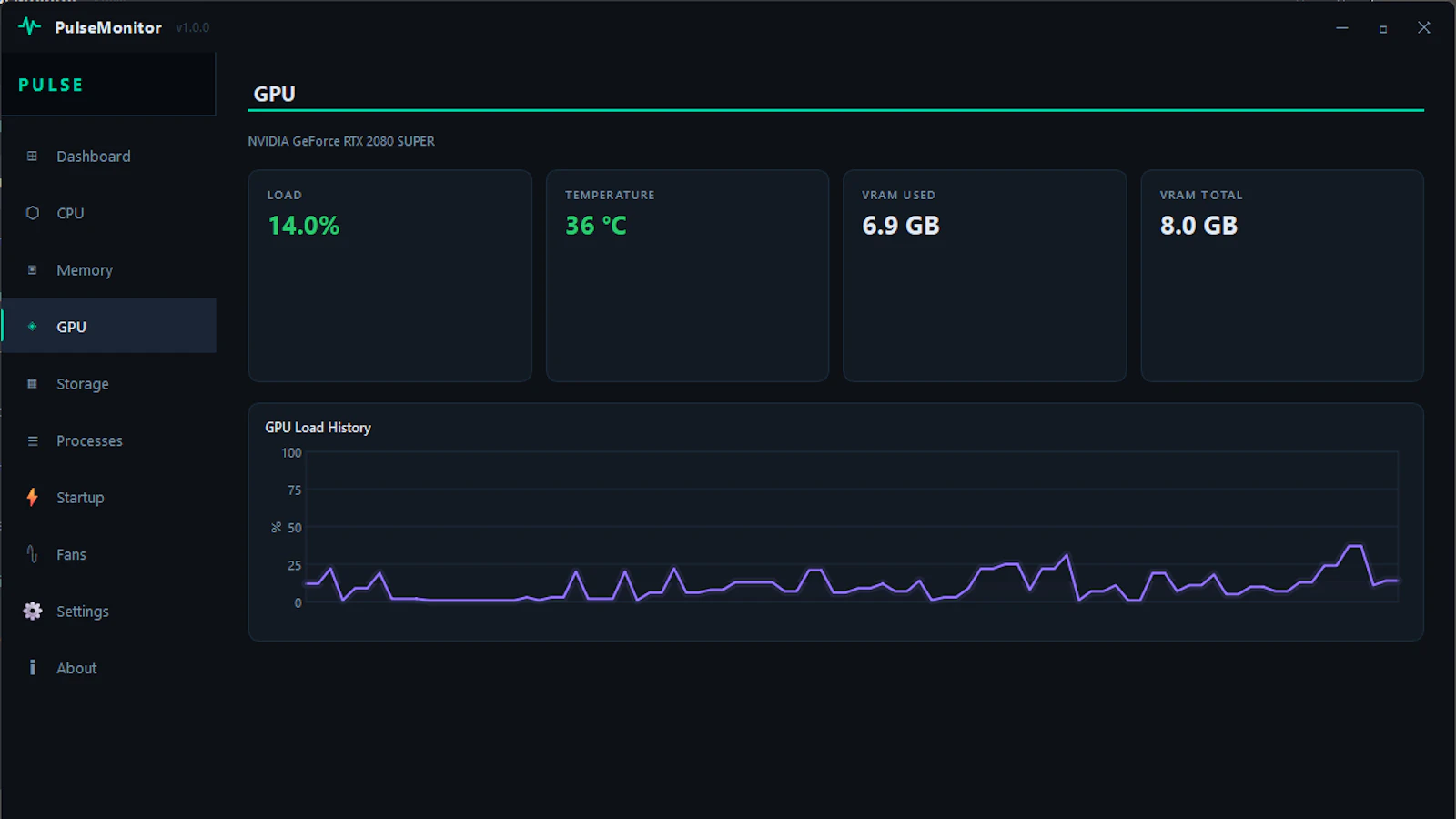The image size is (1456, 819).
Task: Show the Processes list page
Action: [x=89, y=440]
